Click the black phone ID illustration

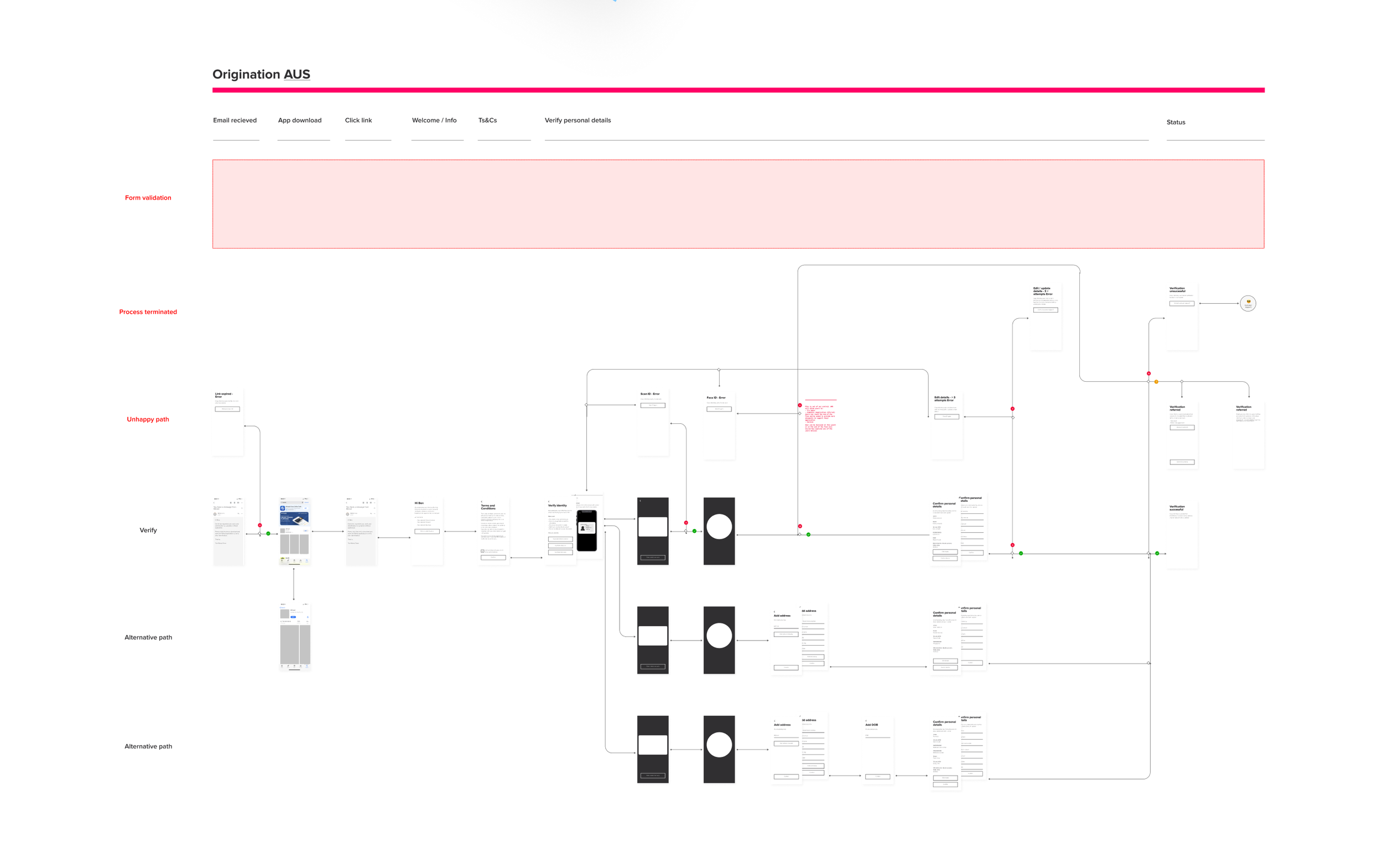pos(586,530)
